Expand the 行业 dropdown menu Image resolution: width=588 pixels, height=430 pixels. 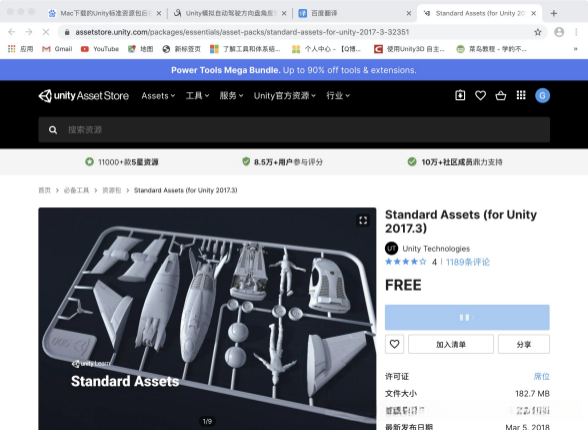coord(338,96)
